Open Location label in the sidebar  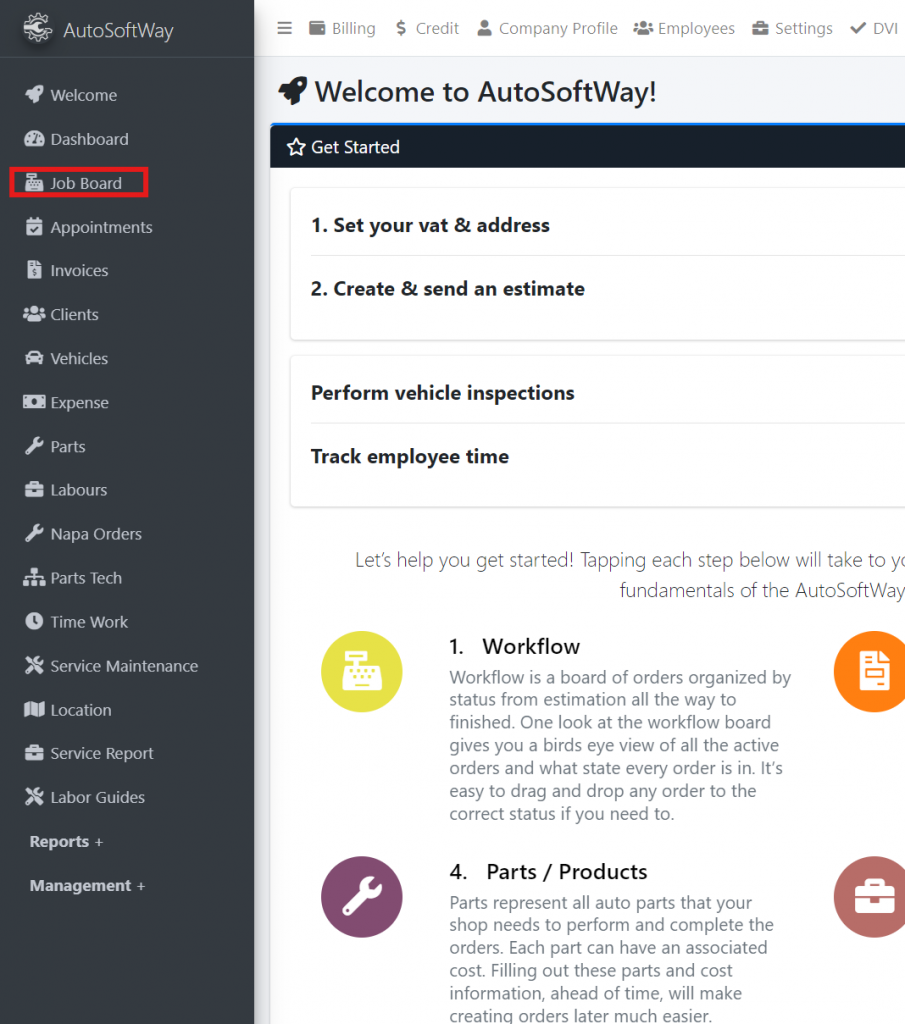pyautogui.click(x=81, y=710)
